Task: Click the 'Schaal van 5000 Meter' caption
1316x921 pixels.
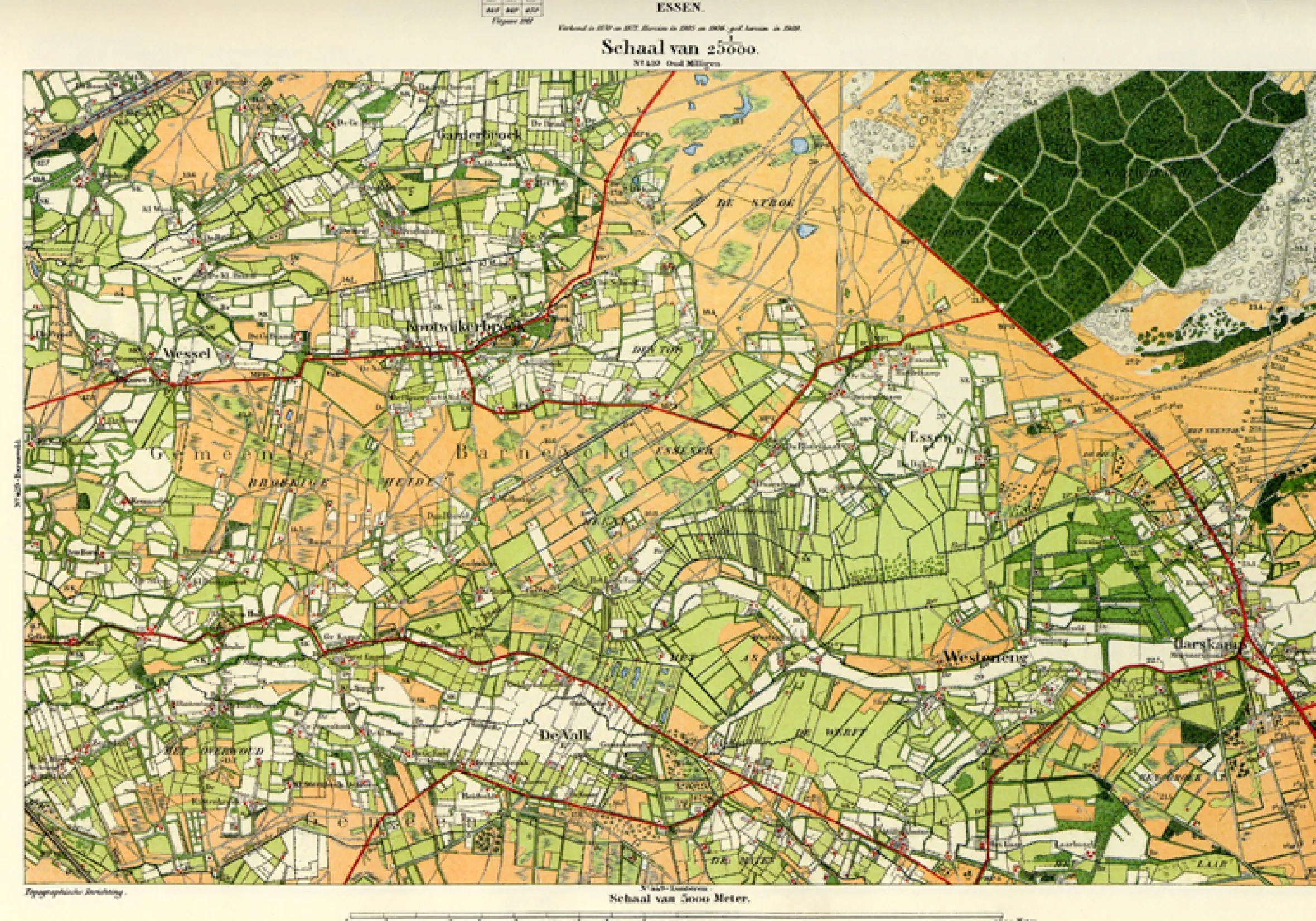Action: click(680, 898)
